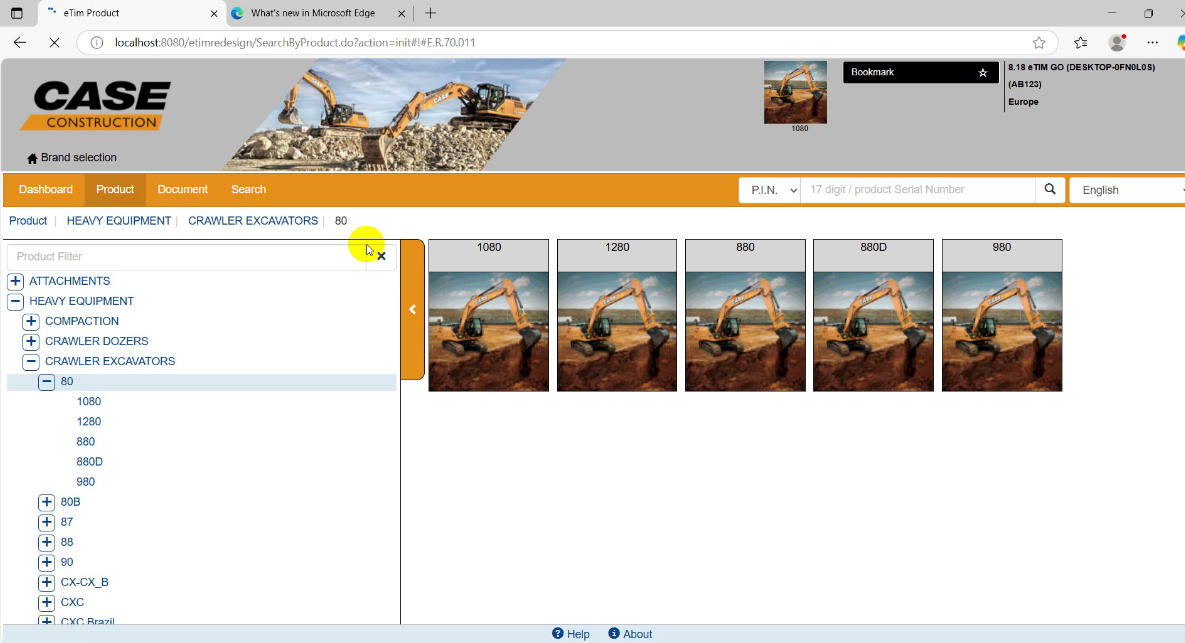Click the browser back arrow
The width and height of the screenshot is (1185, 643).
pyautogui.click(x=20, y=42)
